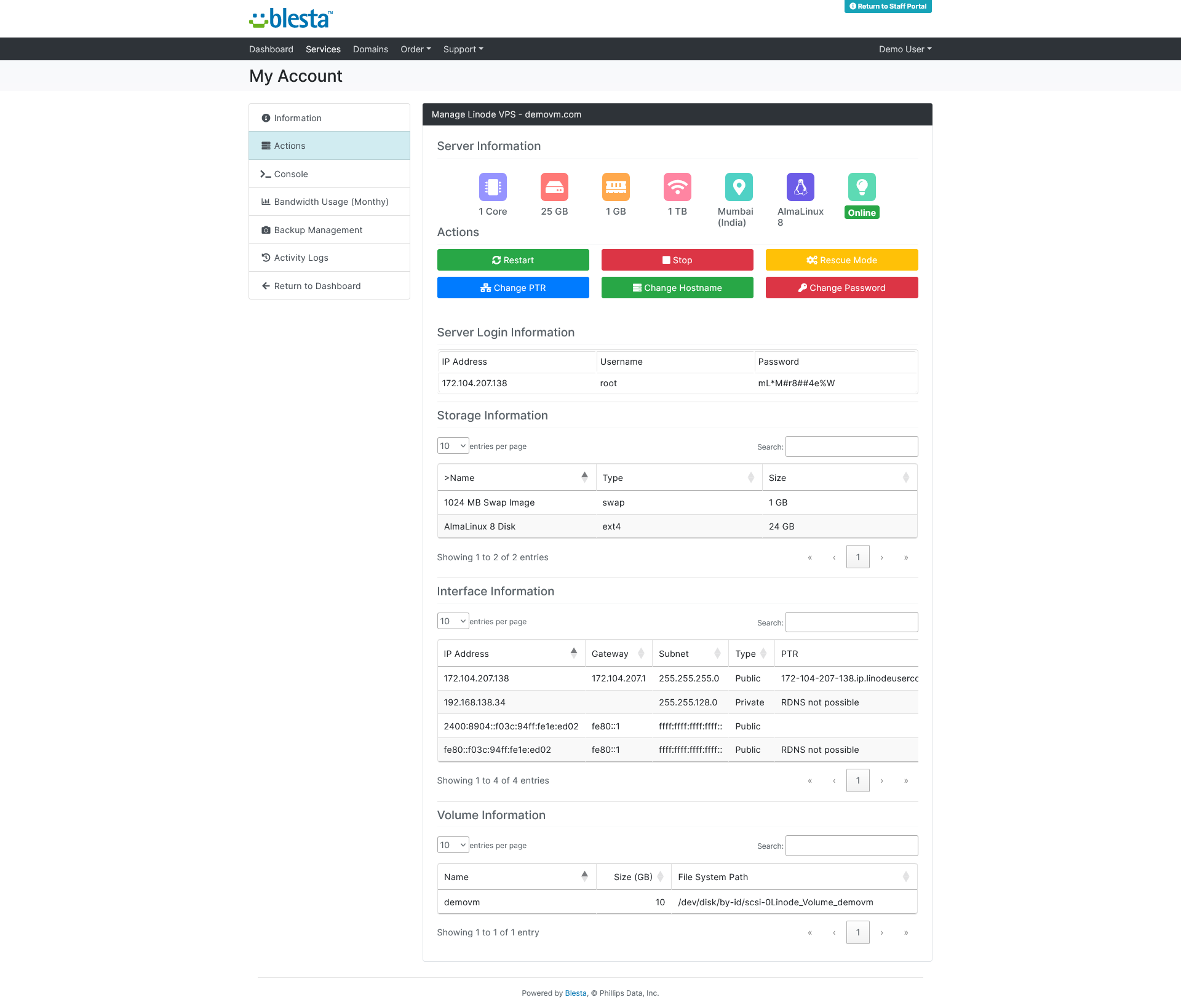Image resolution: width=1181 pixels, height=1008 pixels.
Task: Select entries per page dropdown in Storage
Action: click(x=452, y=445)
